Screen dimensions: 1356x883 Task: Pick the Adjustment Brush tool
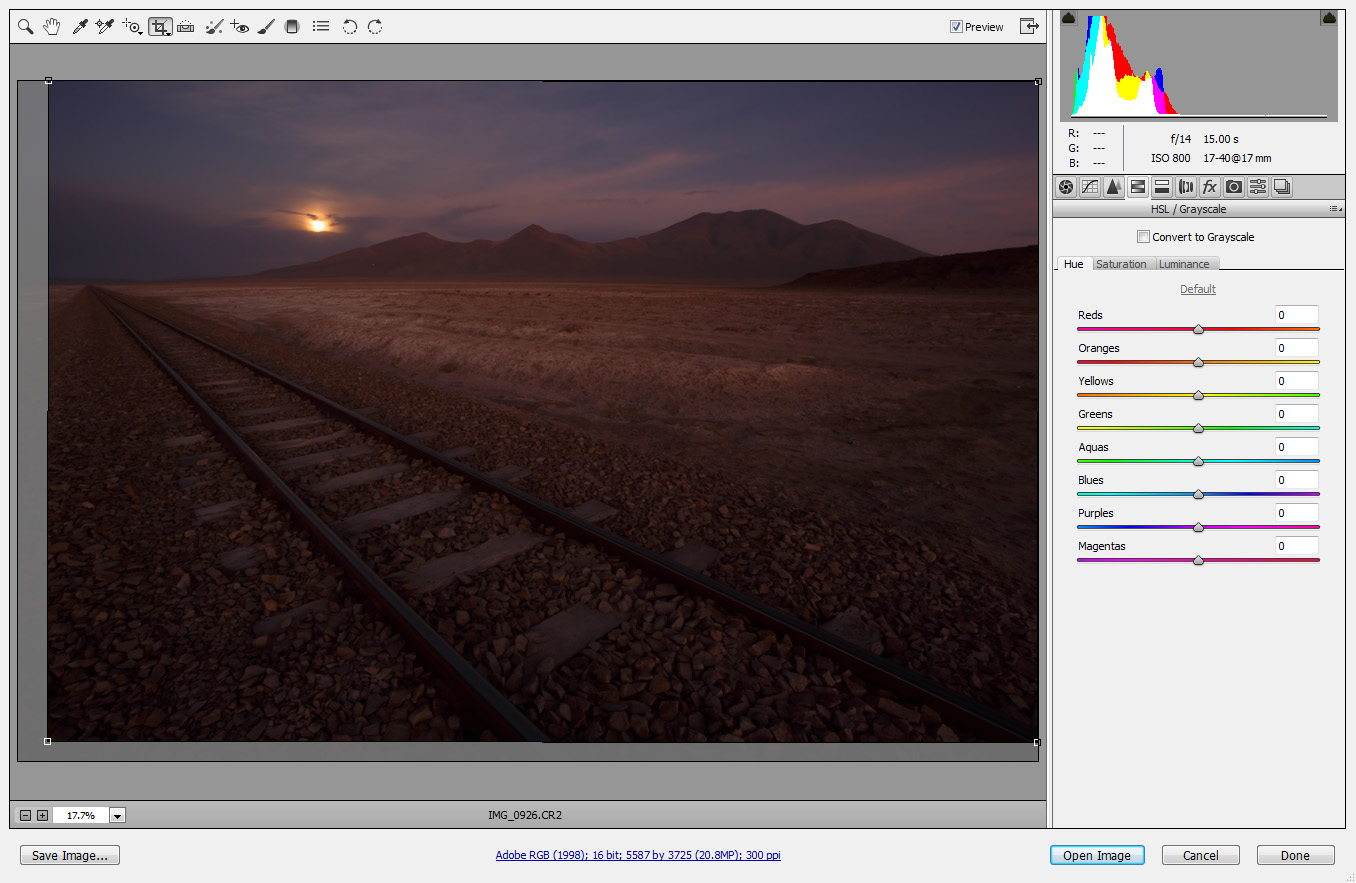pos(266,27)
